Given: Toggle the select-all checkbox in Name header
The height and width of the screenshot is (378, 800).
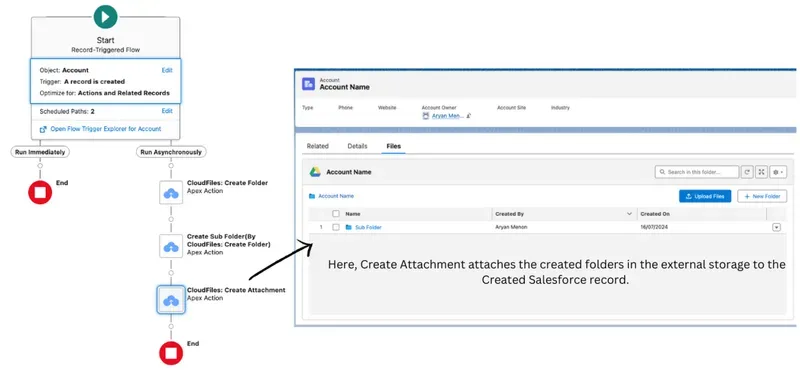Looking at the screenshot, I should [336, 214].
